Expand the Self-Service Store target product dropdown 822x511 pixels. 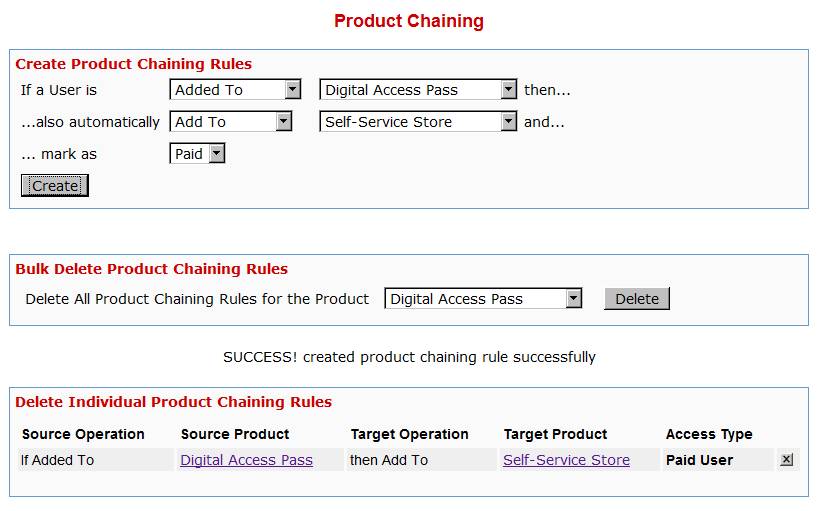click(418, 122)
